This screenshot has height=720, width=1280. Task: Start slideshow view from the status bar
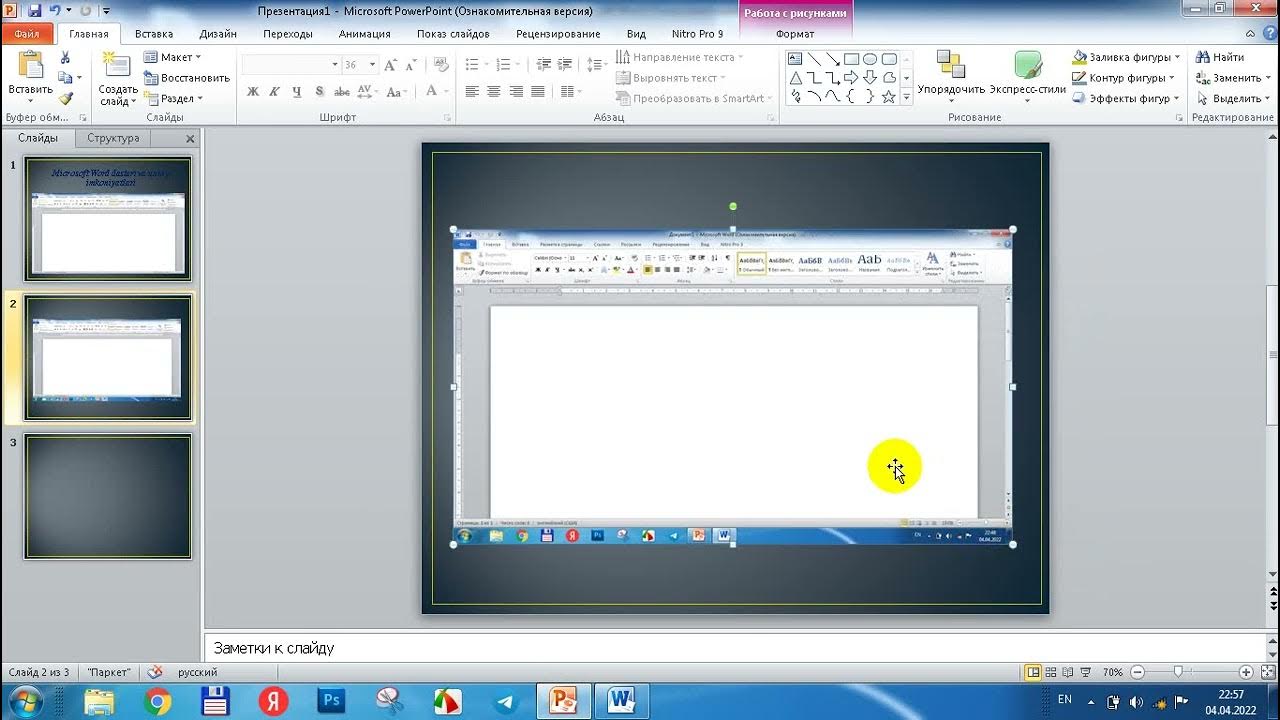[1084, 672]
